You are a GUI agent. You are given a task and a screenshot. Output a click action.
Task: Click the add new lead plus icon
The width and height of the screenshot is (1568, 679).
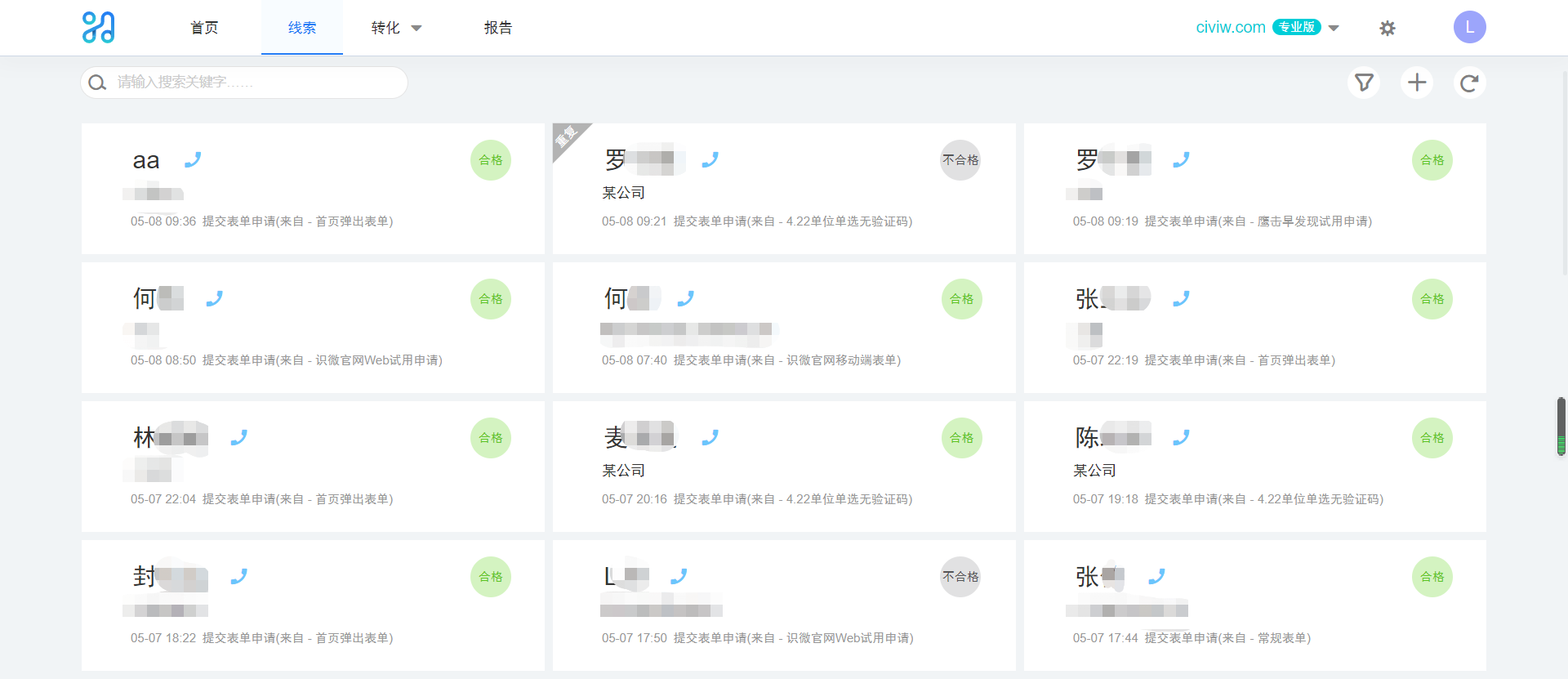click(x=1417, y=83)
